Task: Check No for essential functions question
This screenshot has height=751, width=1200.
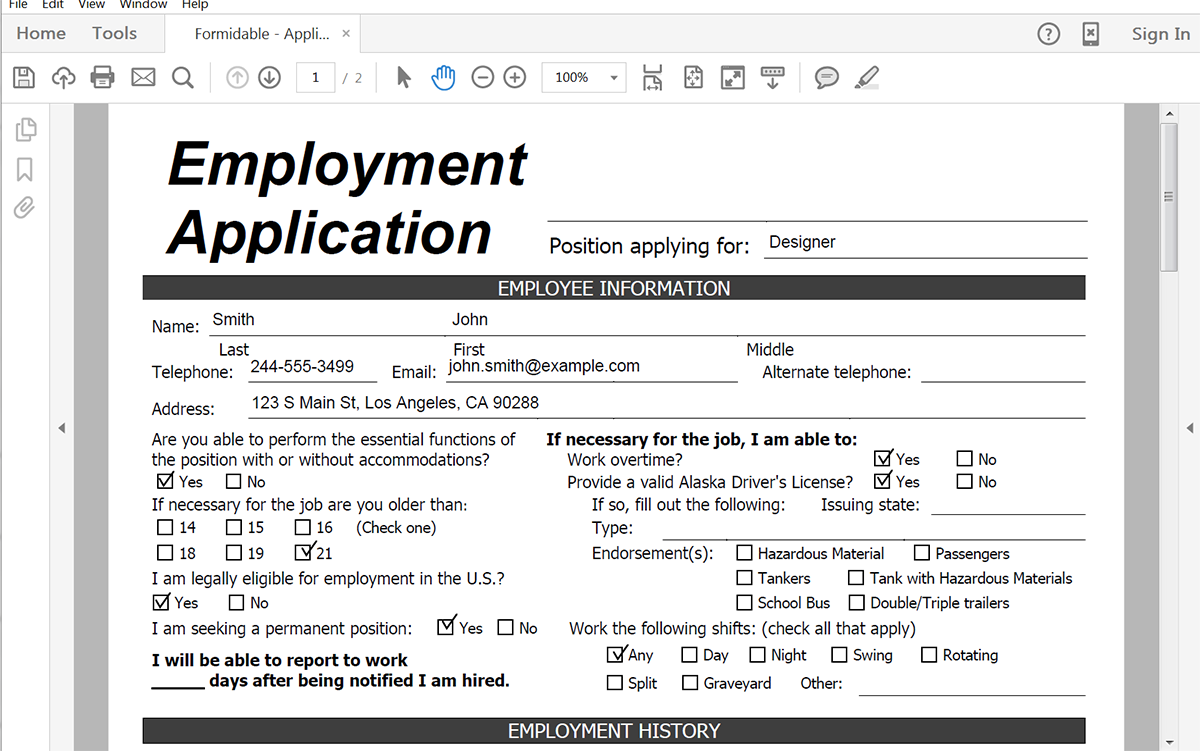Action: click(x=234, y=481)
